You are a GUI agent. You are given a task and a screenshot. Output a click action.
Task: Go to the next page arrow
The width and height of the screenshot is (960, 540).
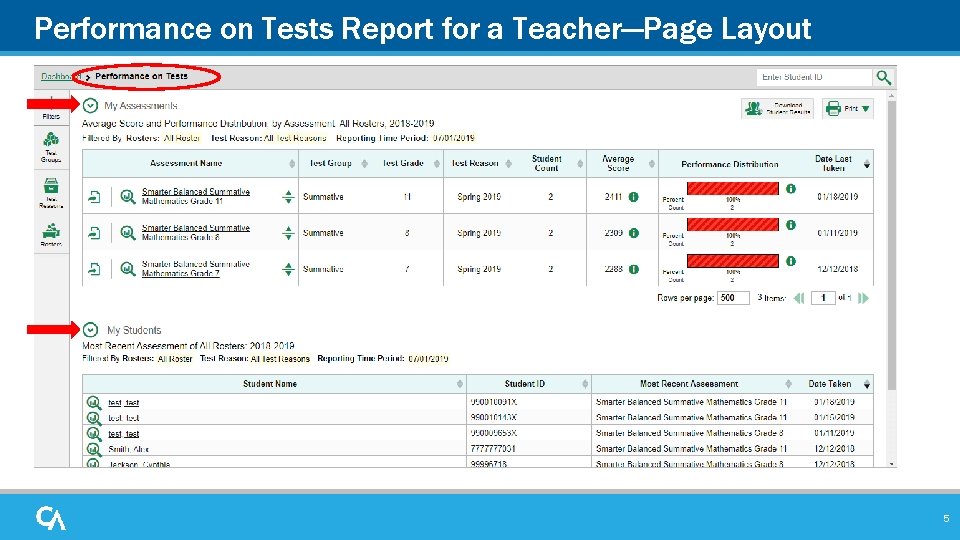point(863,298)
